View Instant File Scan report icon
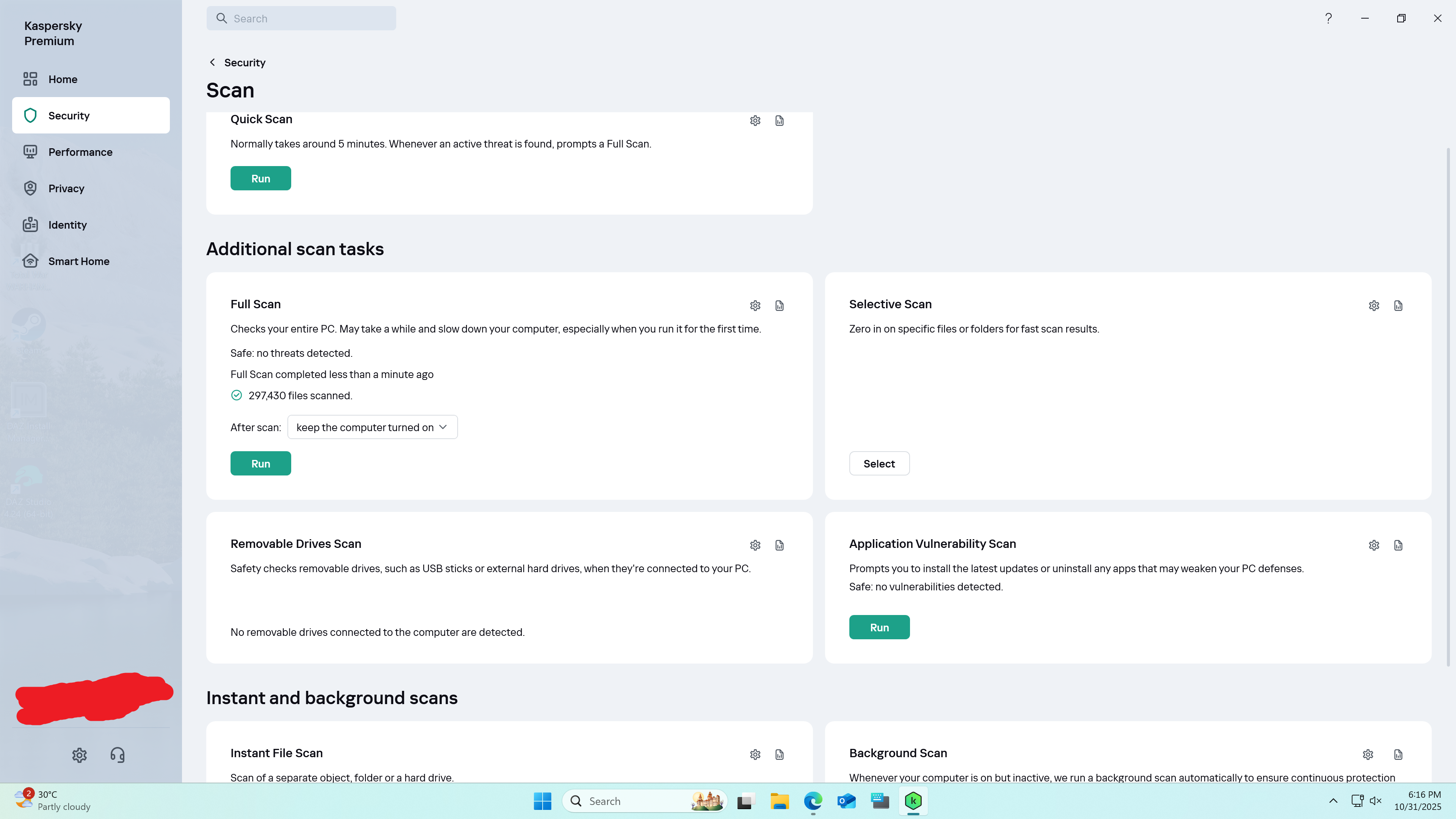Screen dimensions: 1456x819 [780, 755]
